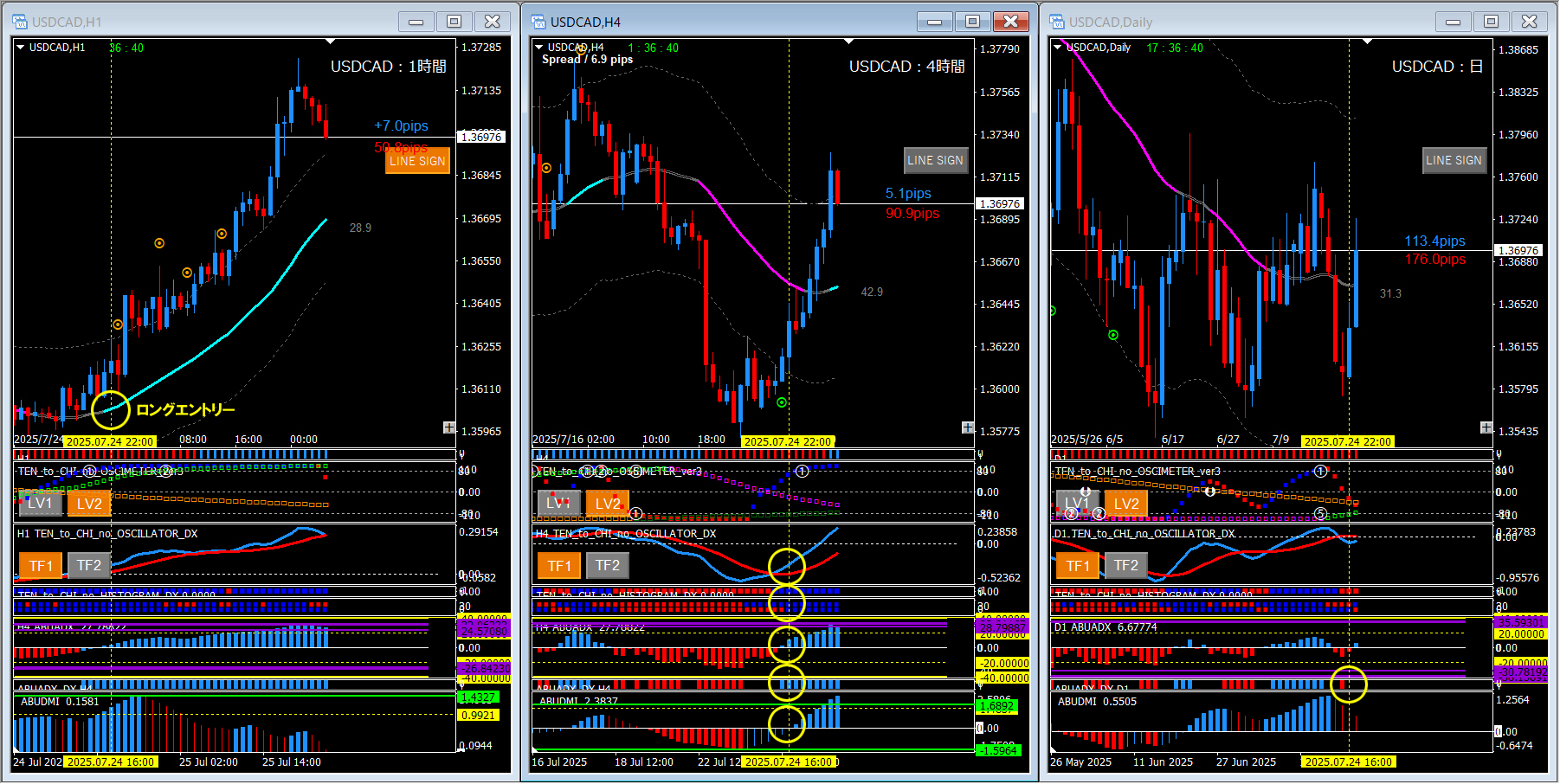Screen dimensions: 1560x784
Task: Click the plus icon in the Daily price chart
Action: (1486, 427)
